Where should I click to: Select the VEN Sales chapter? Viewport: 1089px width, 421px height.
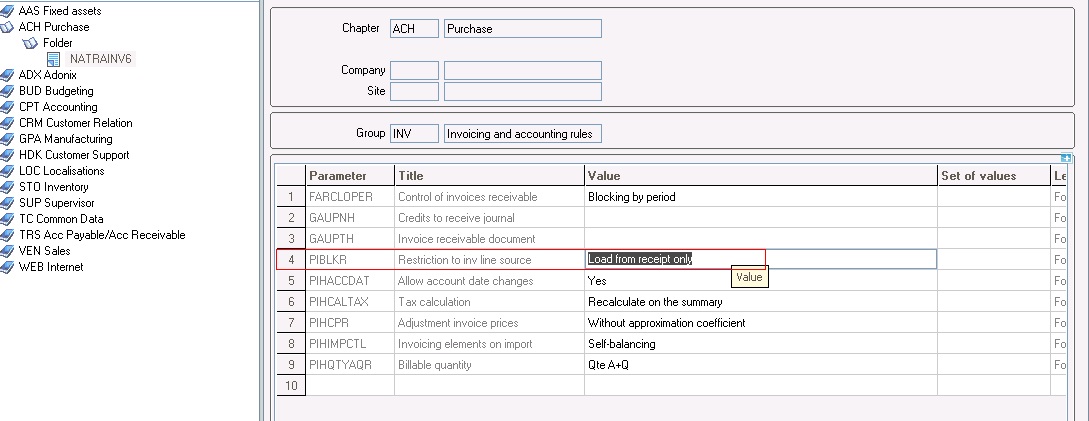click(x=44, y=251)
